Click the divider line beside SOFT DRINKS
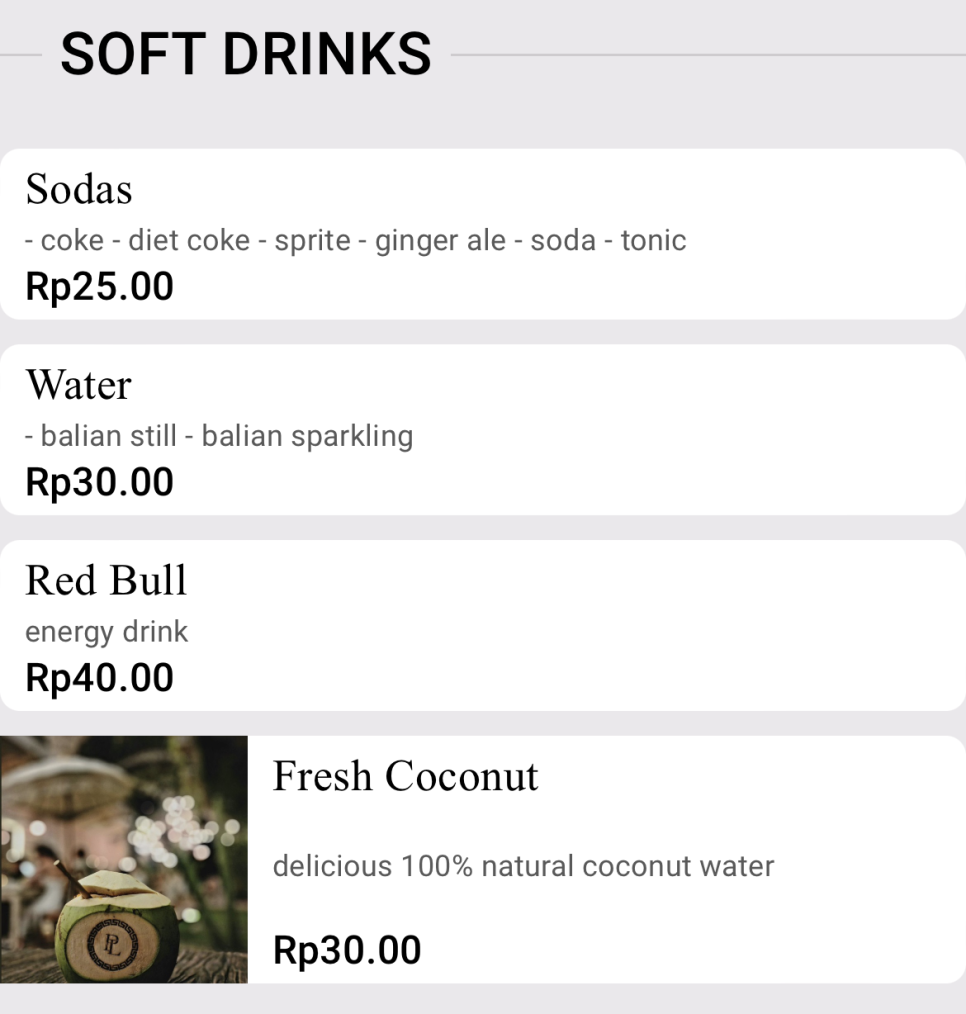This screenshot has height=1014, width=966. [708, 55]
